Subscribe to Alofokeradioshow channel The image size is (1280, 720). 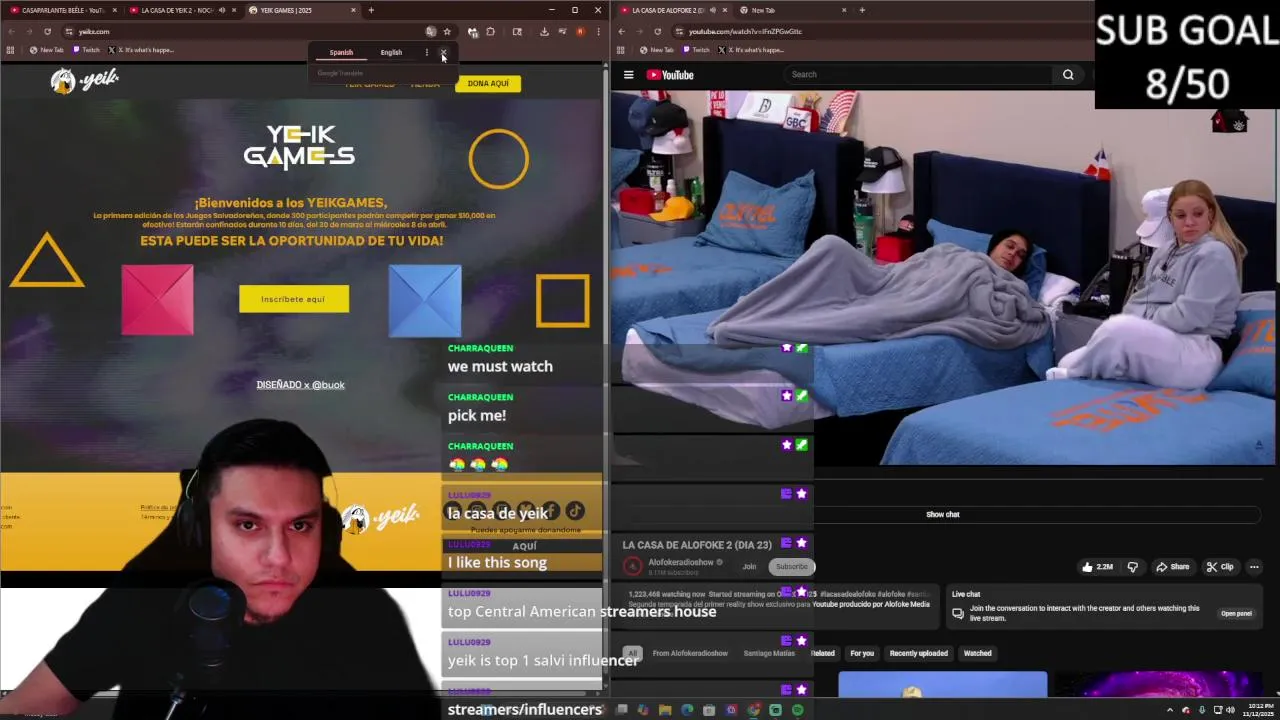click(791, 567)
